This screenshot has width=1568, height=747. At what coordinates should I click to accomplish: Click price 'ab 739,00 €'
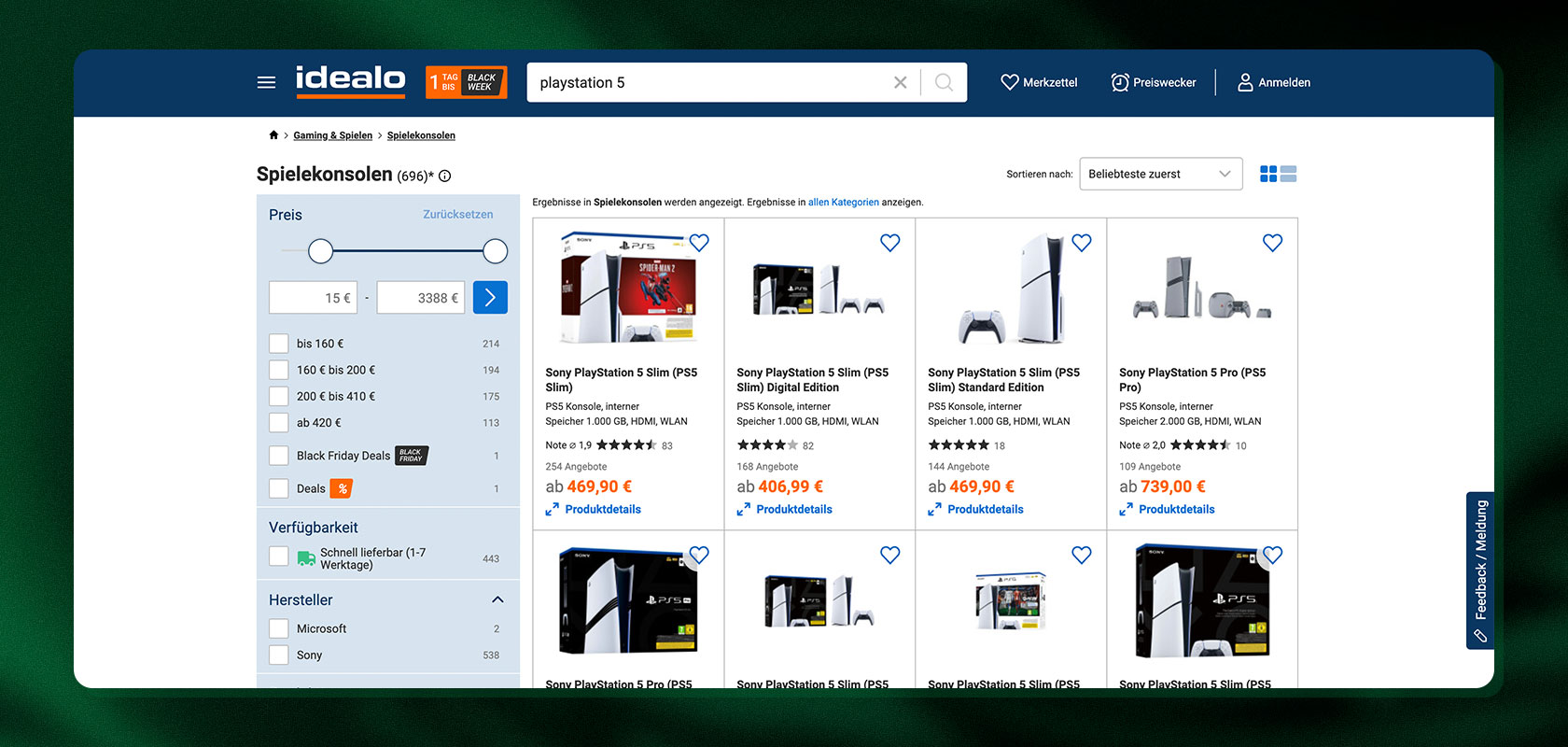tap(1162, 486)
